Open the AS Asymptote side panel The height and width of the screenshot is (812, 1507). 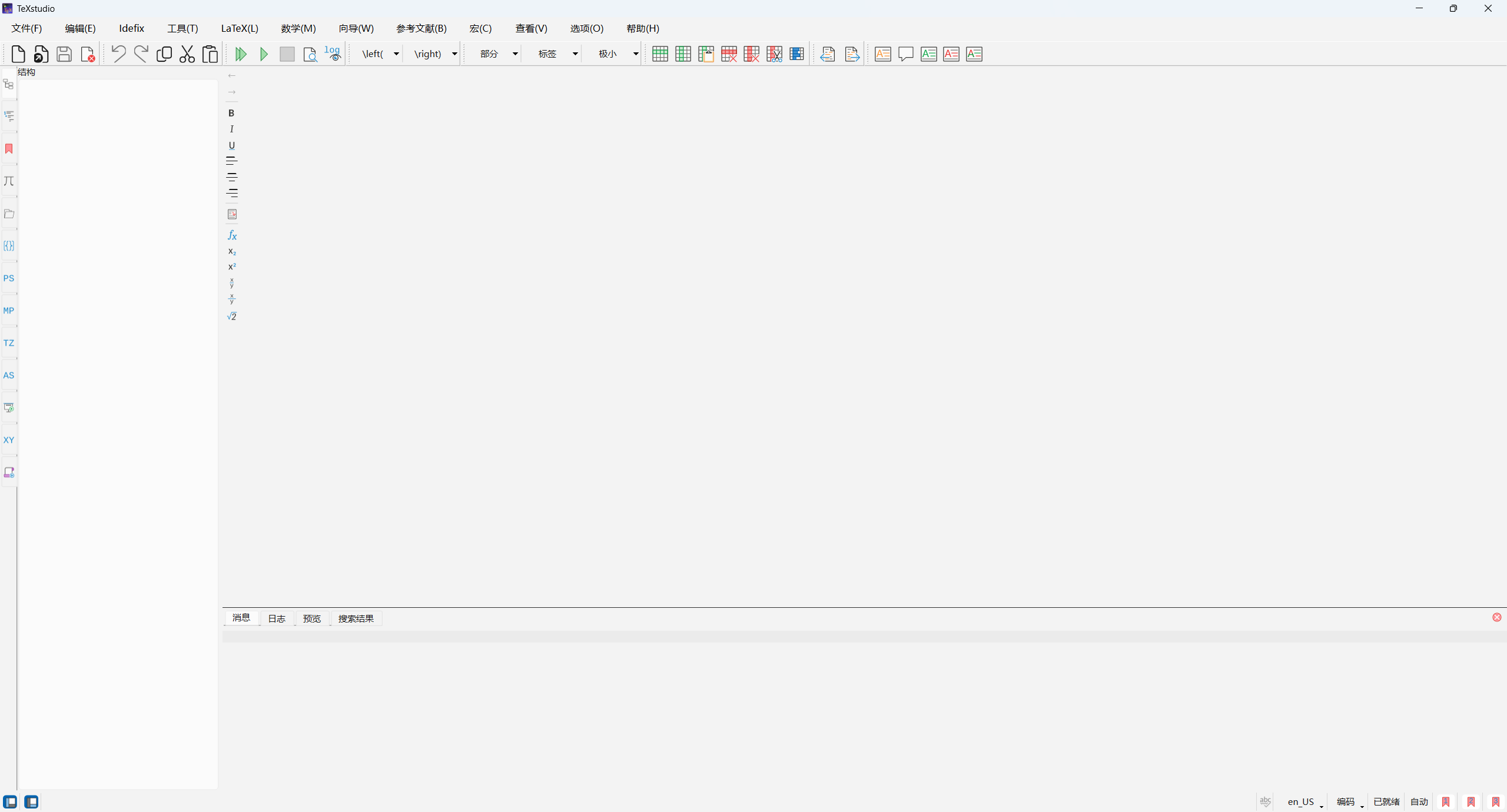[x=9, y=375]
